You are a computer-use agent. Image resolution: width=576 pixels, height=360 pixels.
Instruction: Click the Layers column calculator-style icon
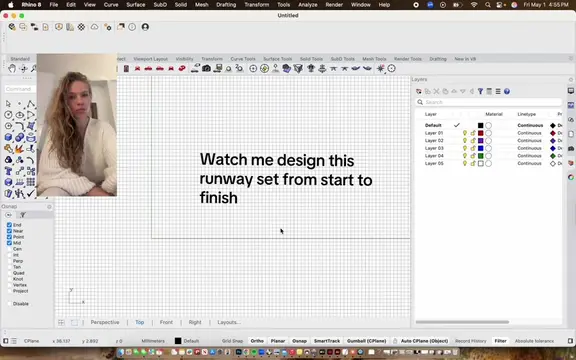pos(489,91)
